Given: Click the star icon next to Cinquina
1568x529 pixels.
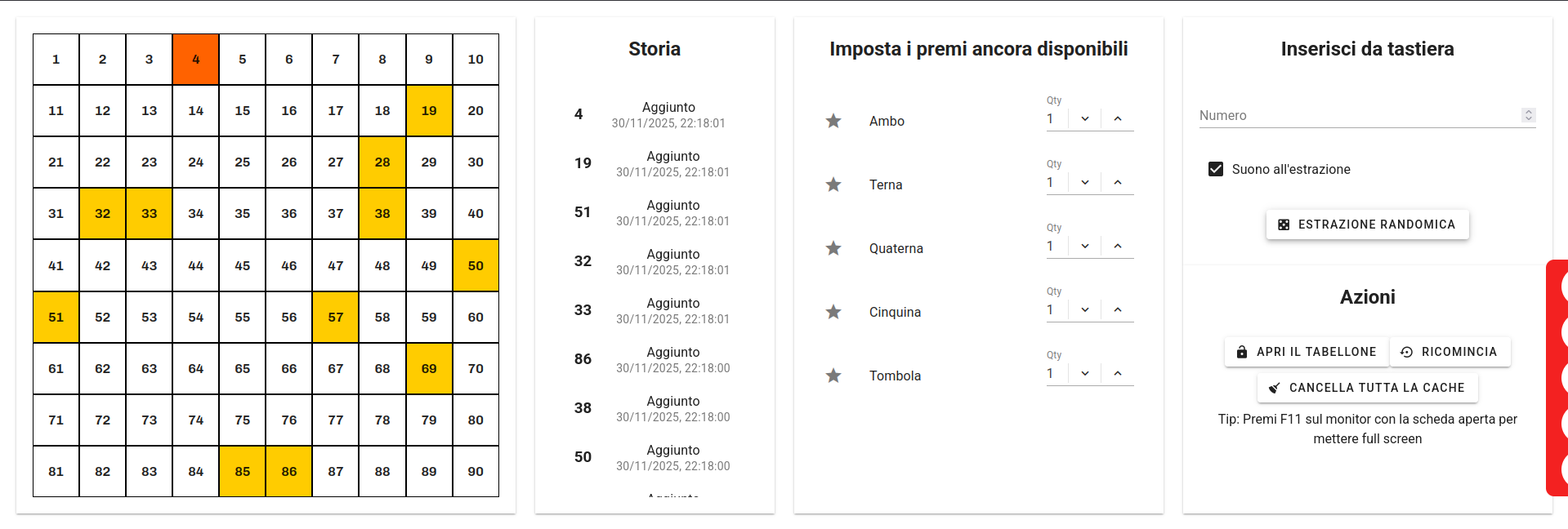Looking at the screenshot, I should tap(833, 312).
